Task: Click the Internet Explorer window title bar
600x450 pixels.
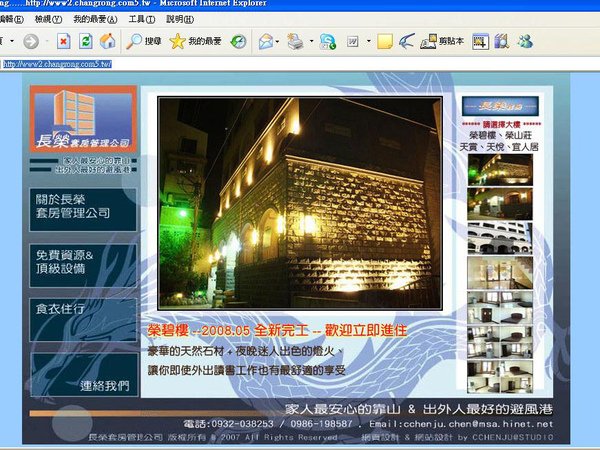Action: pyautogui.click(x=300, y=5)
